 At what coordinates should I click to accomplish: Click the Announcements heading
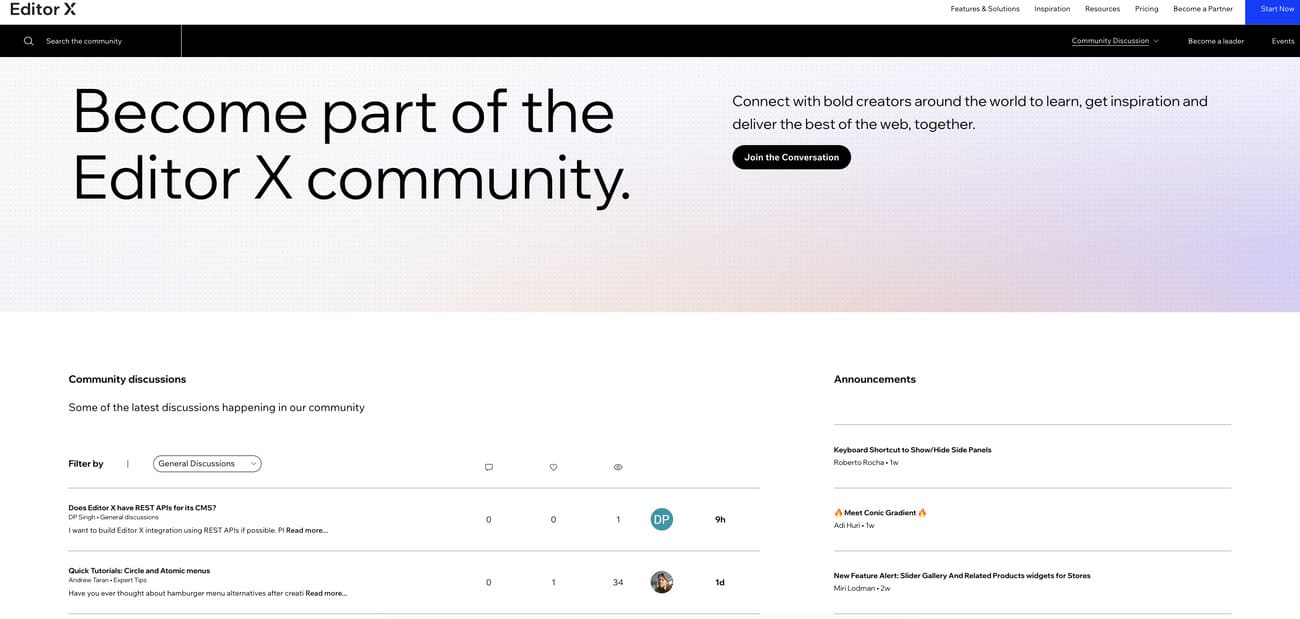(875, 379)
